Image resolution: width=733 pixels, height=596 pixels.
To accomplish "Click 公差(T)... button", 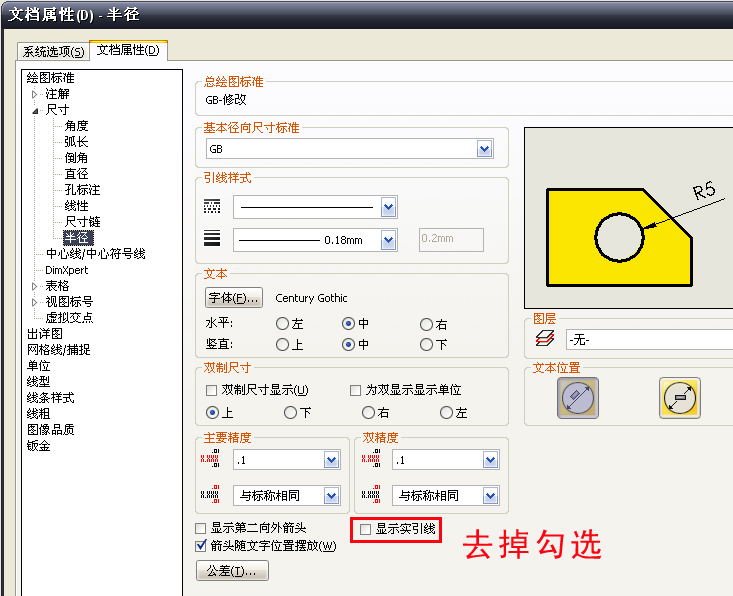I will pos(232,571).
